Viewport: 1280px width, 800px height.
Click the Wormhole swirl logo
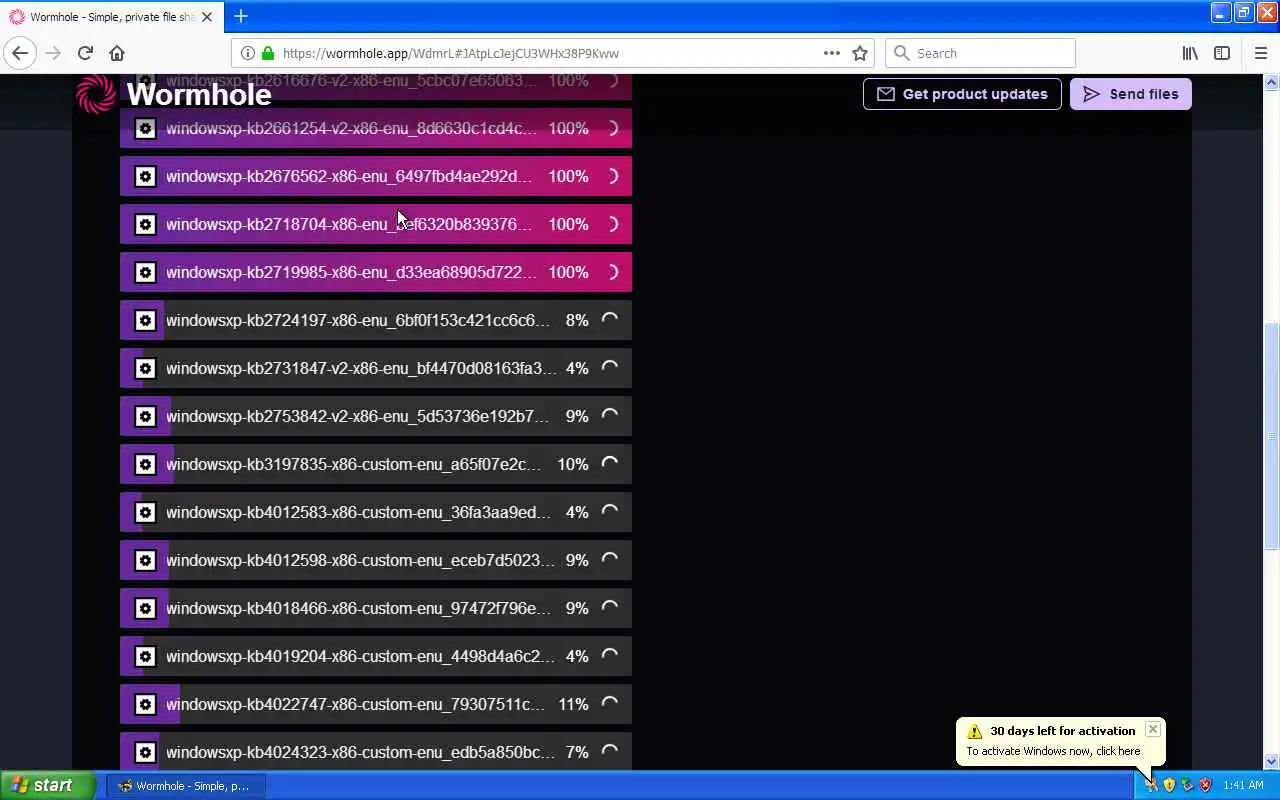tap(96, 94)
